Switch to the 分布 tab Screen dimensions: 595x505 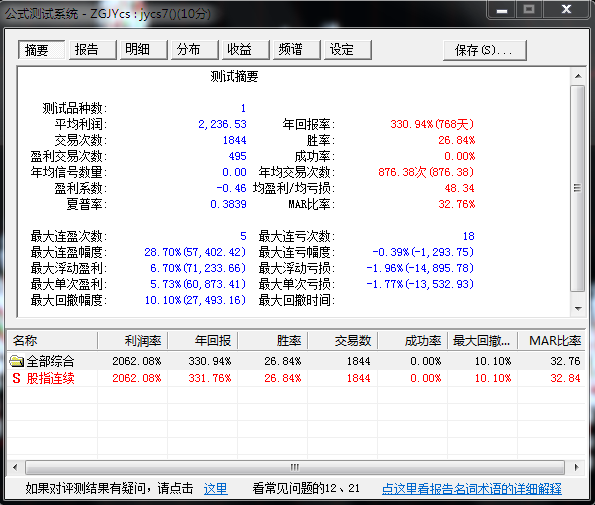point(194,50)
